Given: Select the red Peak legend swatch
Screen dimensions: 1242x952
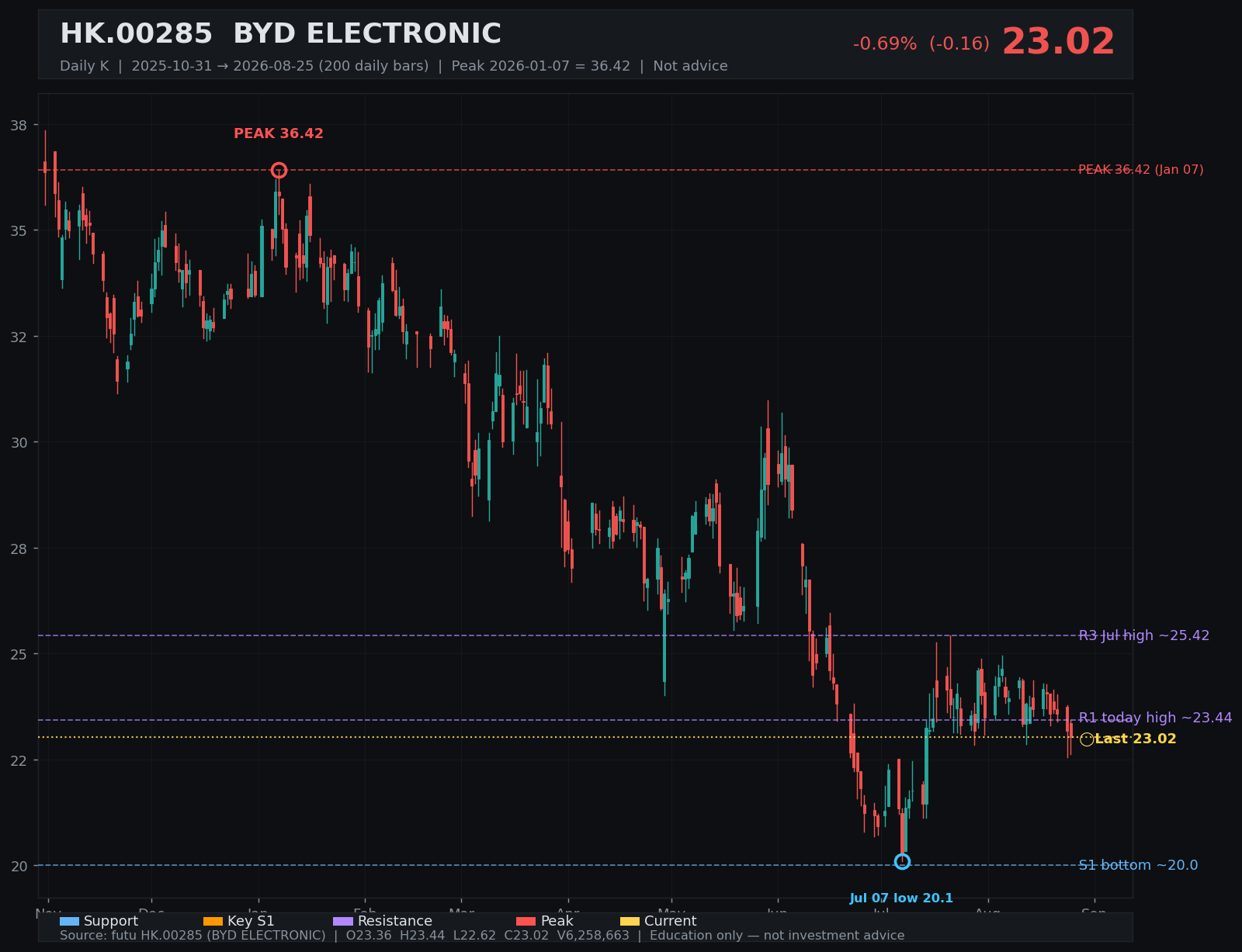Looking at the screenshot, I should click(x=526, y=921).
